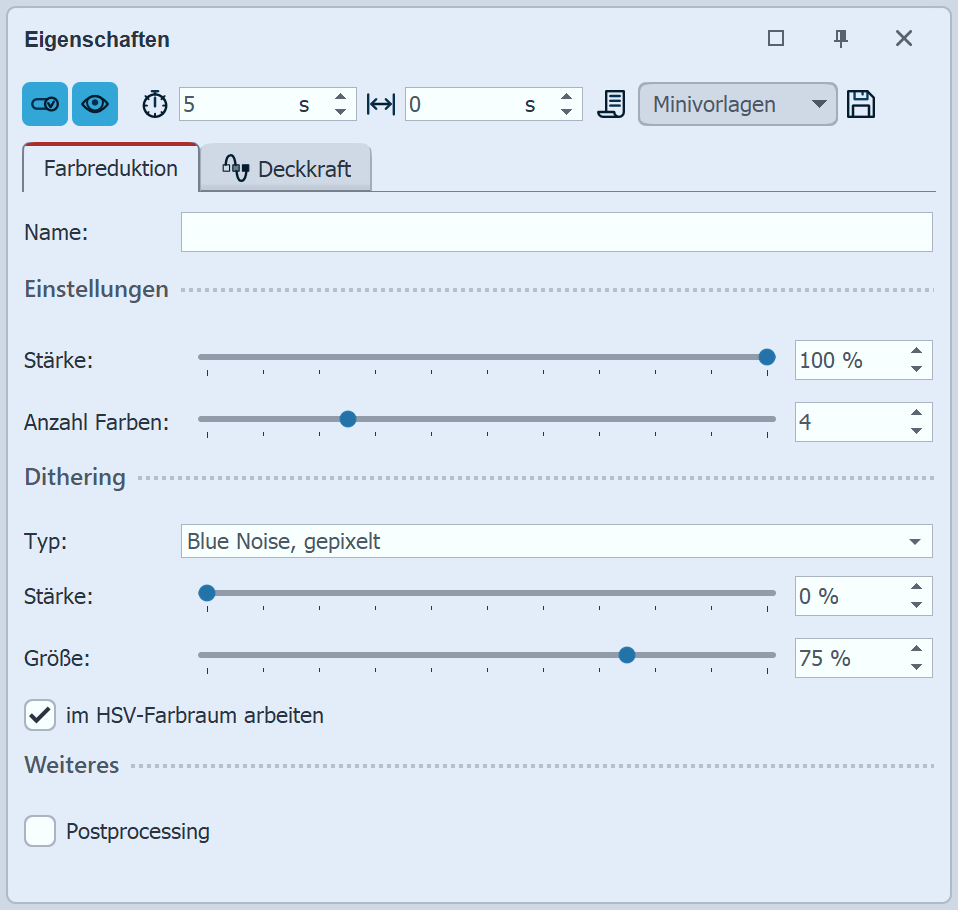Click the Größe slider handle
This screenshot has width=958, height=910.
point(627,655)
